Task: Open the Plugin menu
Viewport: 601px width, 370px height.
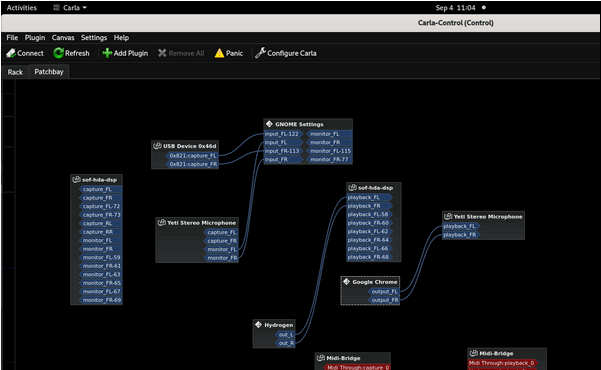Action: coord(35,38)
